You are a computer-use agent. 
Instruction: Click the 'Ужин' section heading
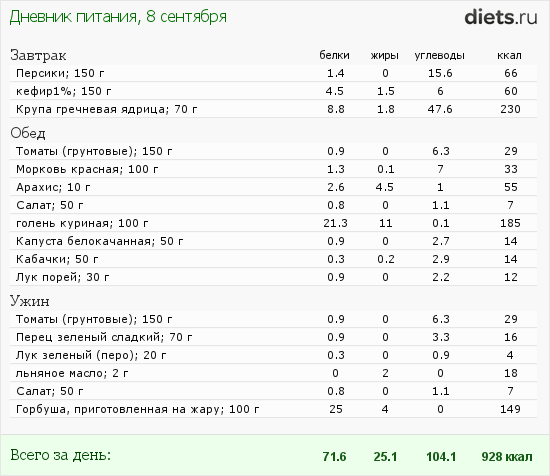(x=30, y=301)
